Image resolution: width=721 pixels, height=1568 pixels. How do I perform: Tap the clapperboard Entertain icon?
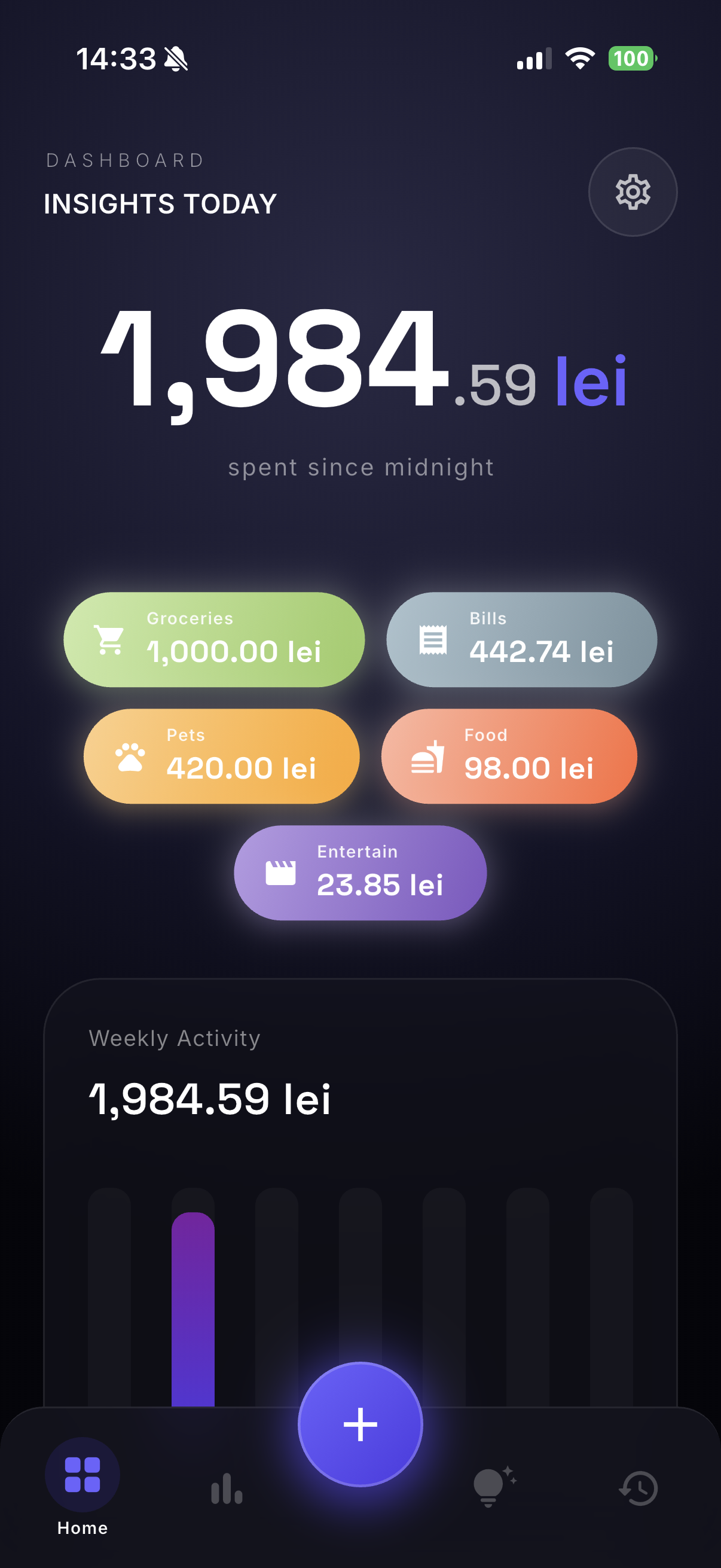click(280, 873)
